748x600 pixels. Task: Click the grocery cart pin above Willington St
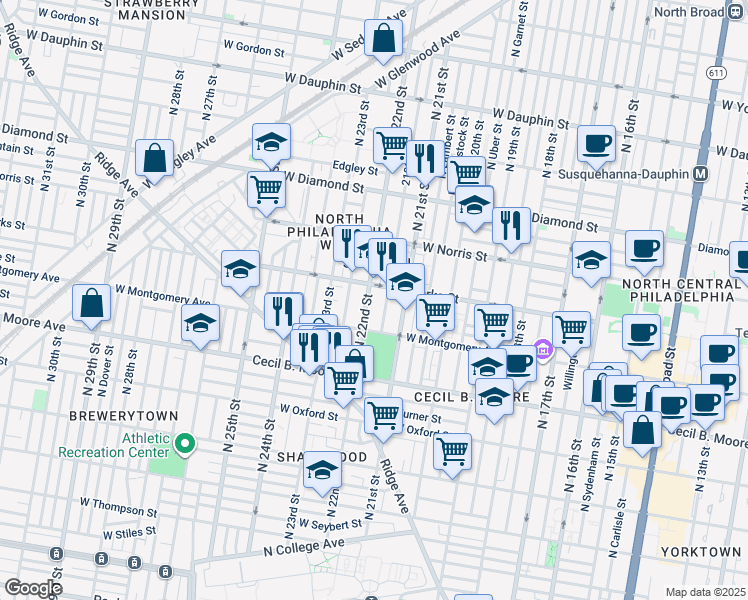click(571, 332)
